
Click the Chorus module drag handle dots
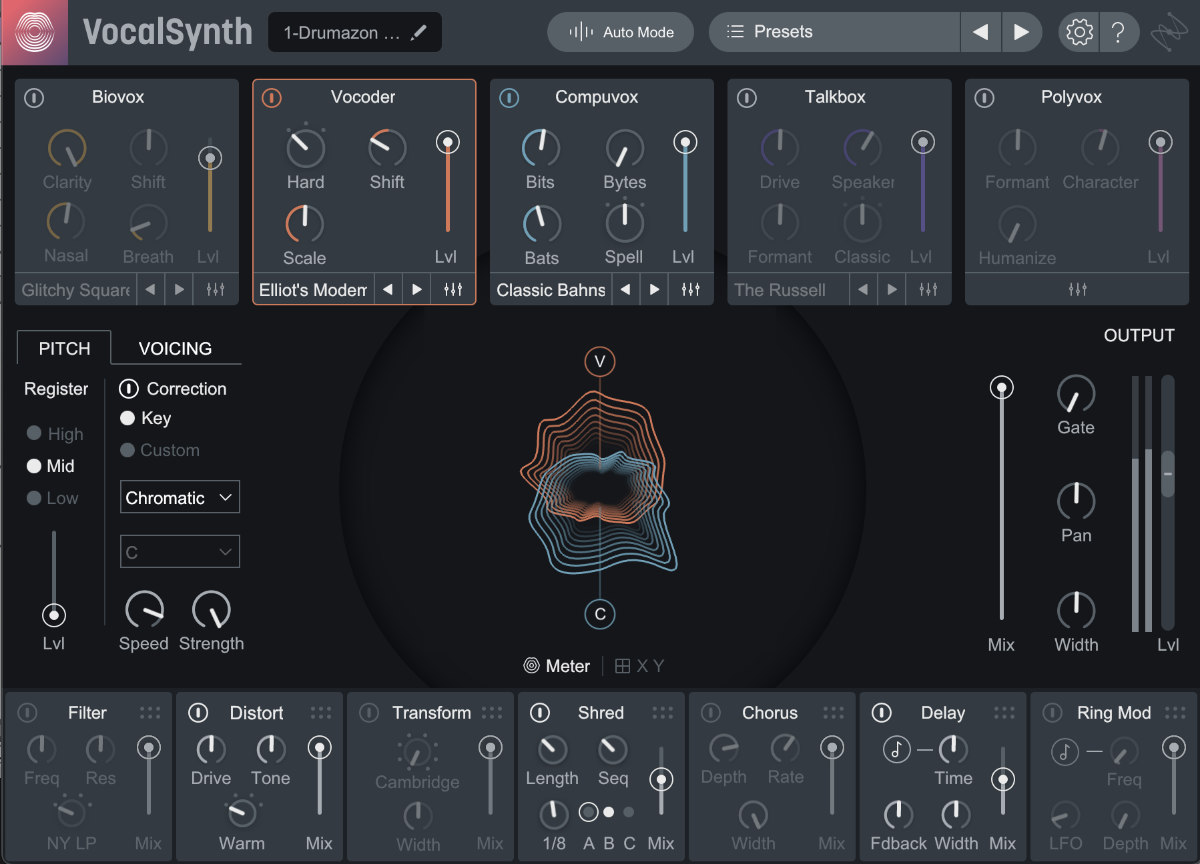tap(833, 713)
